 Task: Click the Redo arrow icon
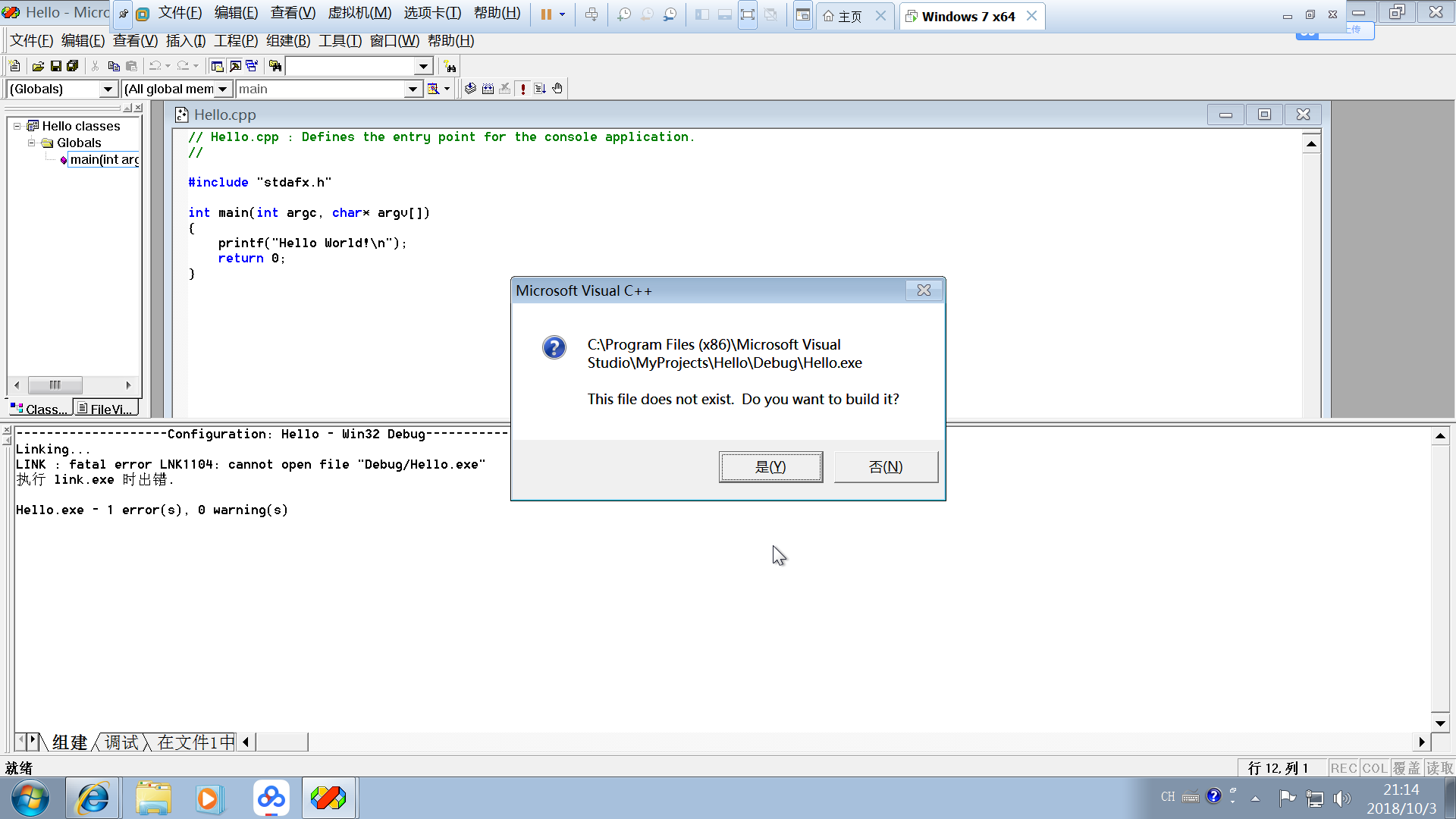click(183, 67)
